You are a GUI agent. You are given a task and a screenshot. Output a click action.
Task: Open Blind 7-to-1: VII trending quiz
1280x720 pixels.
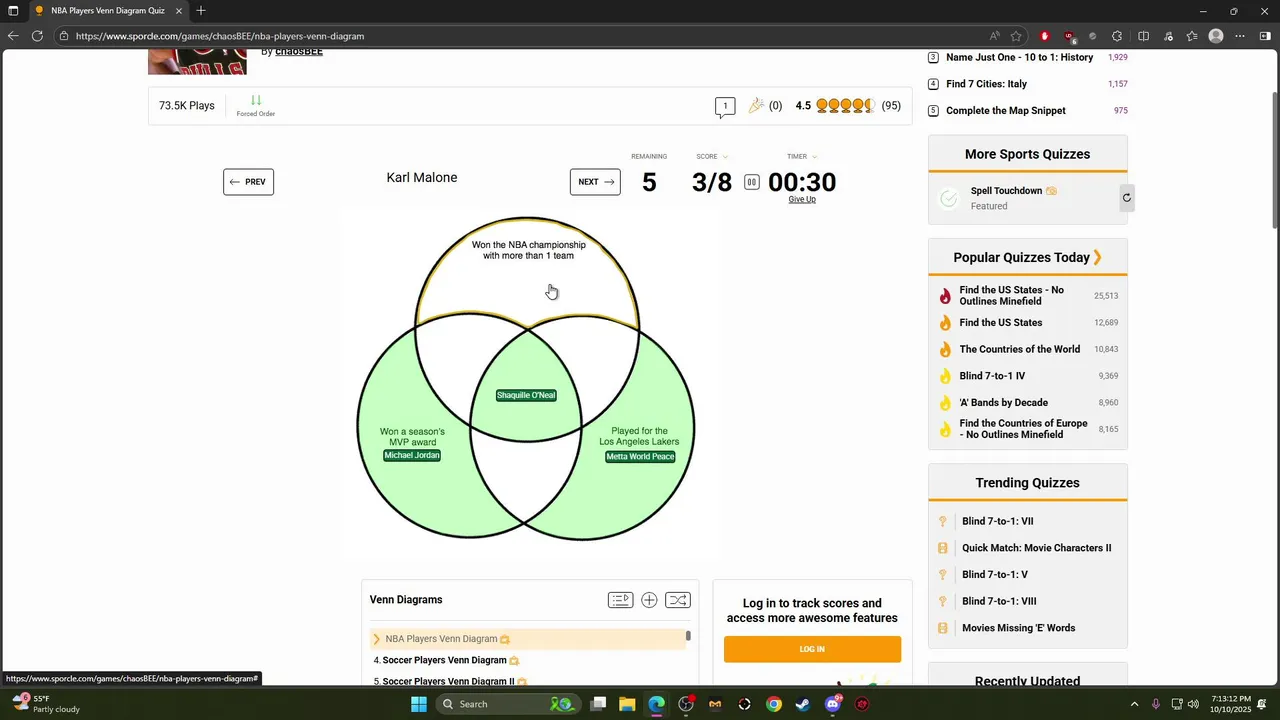tap(997, 521)
